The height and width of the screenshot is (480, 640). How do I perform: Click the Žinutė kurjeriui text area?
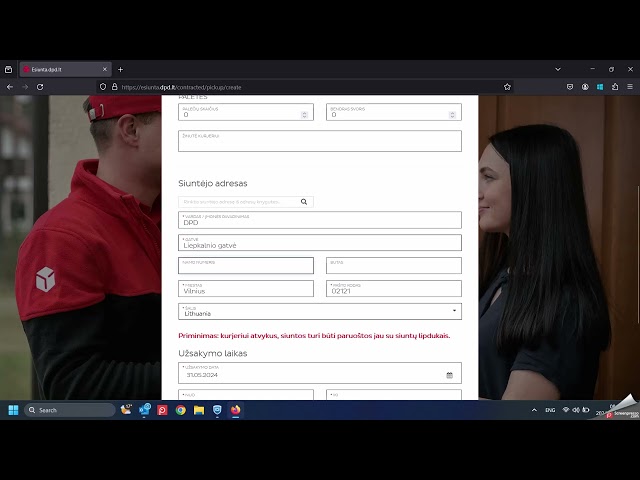coord(320,141)
